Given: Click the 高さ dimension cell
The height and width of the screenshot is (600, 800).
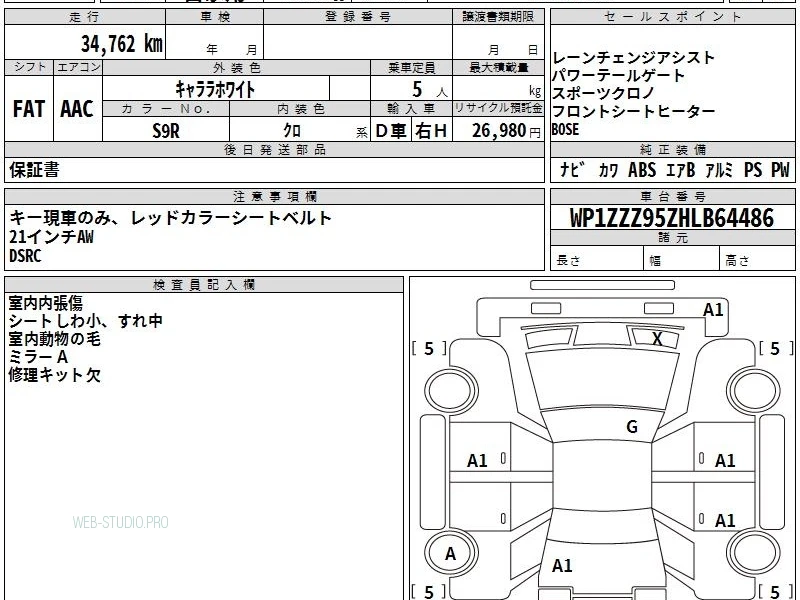Looking at the screenshot, I should pos(758,260).
